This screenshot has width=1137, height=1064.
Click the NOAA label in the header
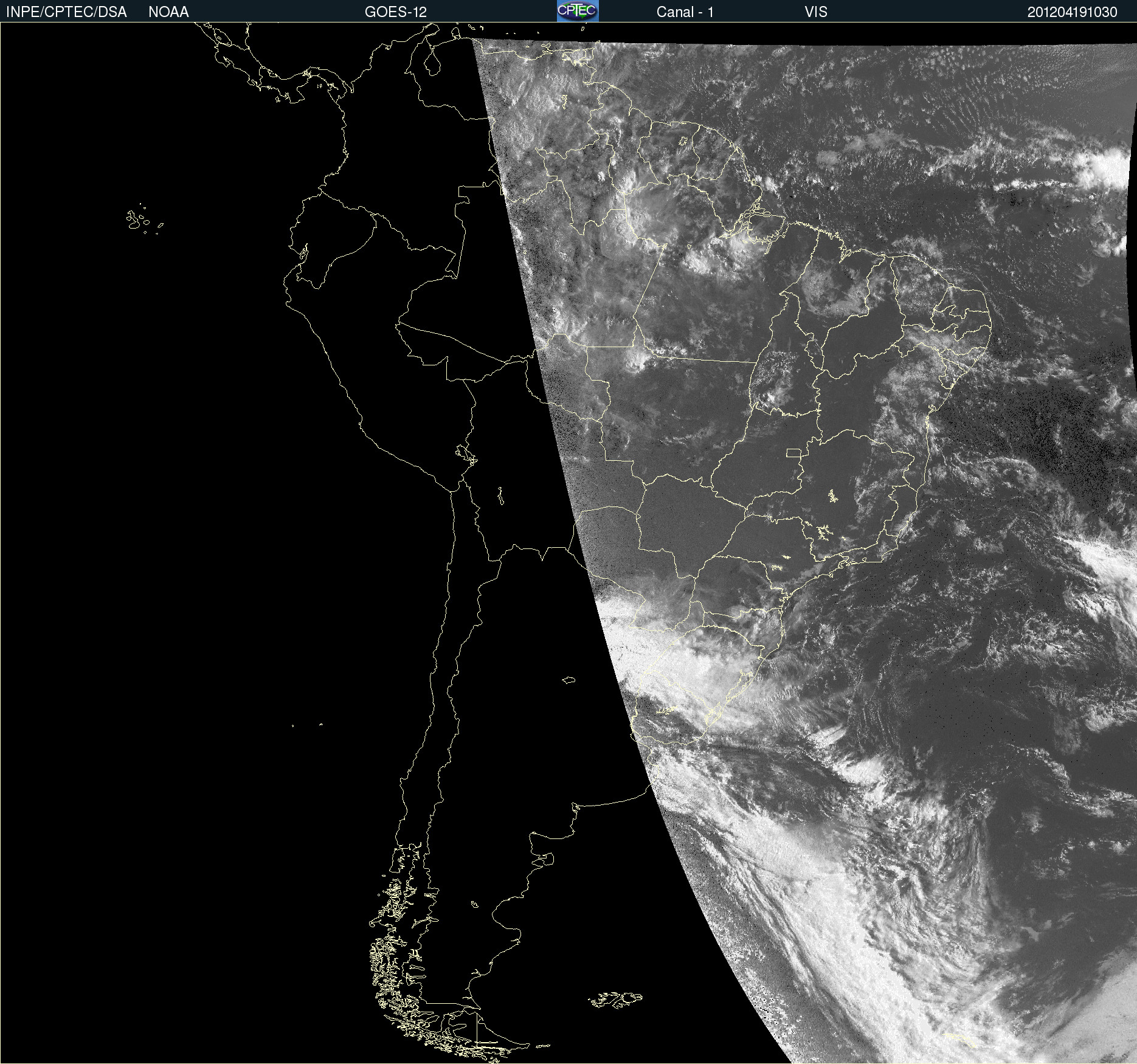(x=168, y=12)
